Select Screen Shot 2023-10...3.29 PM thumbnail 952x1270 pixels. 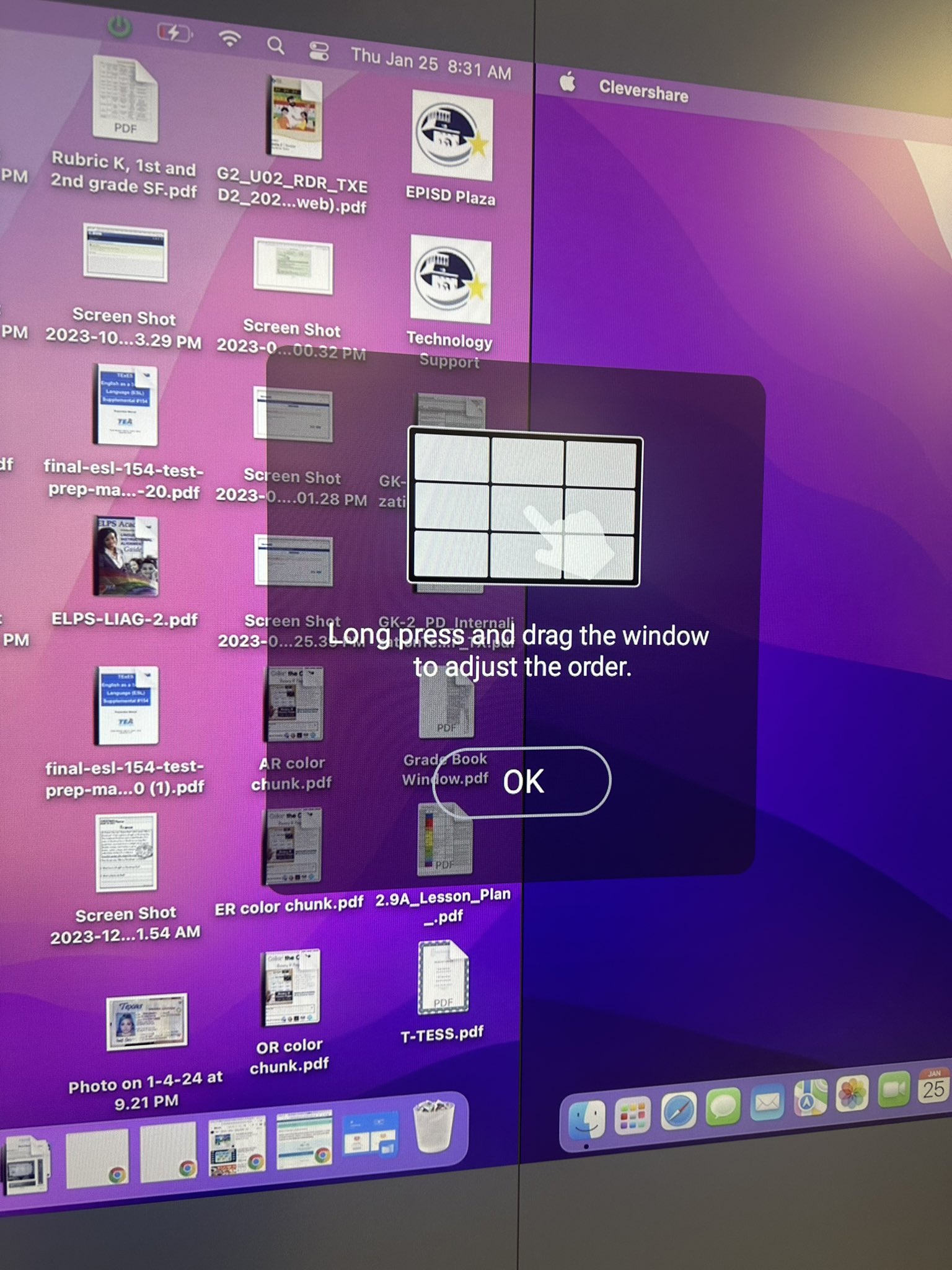125,254
